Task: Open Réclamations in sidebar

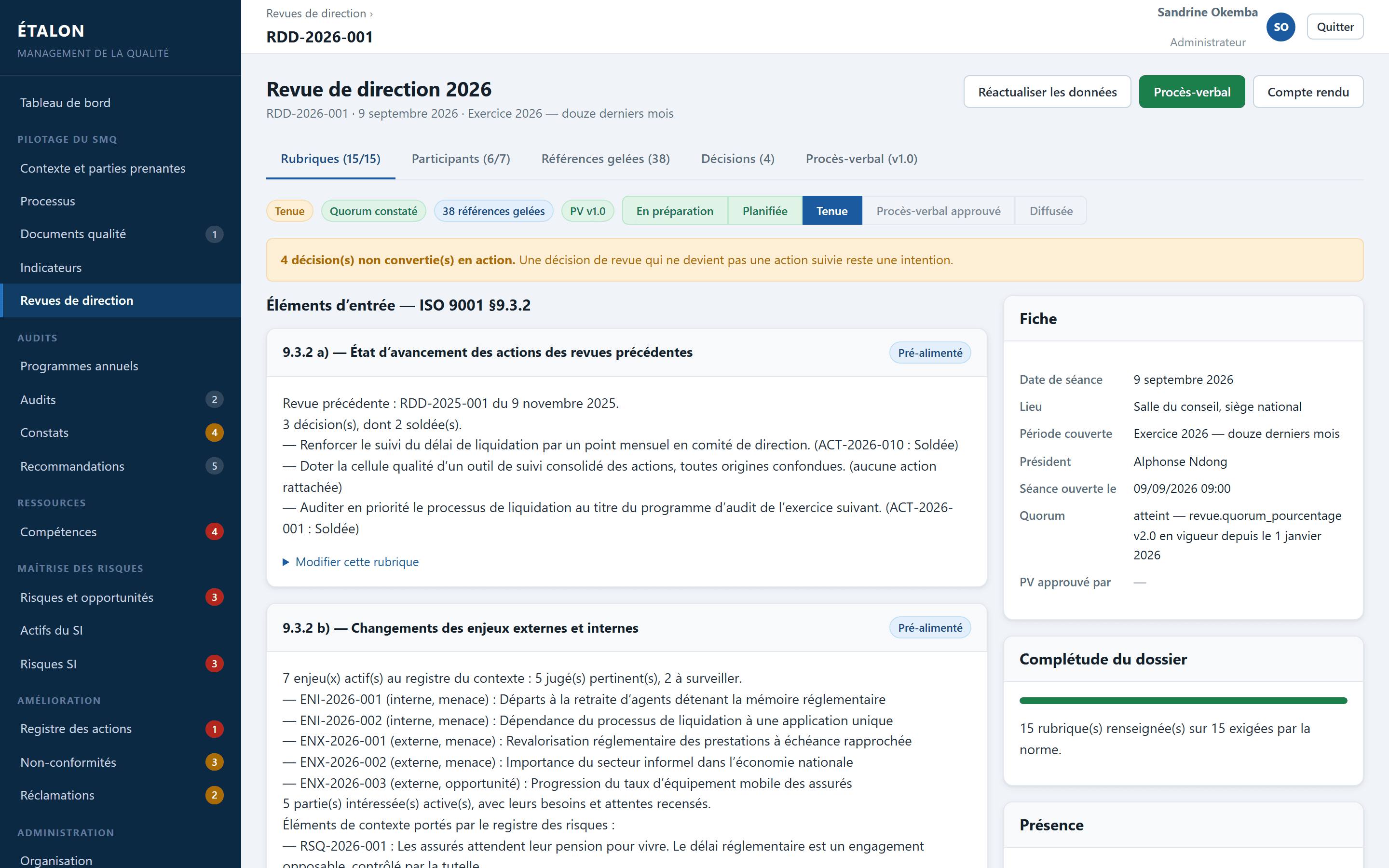Action: [121, 795]
